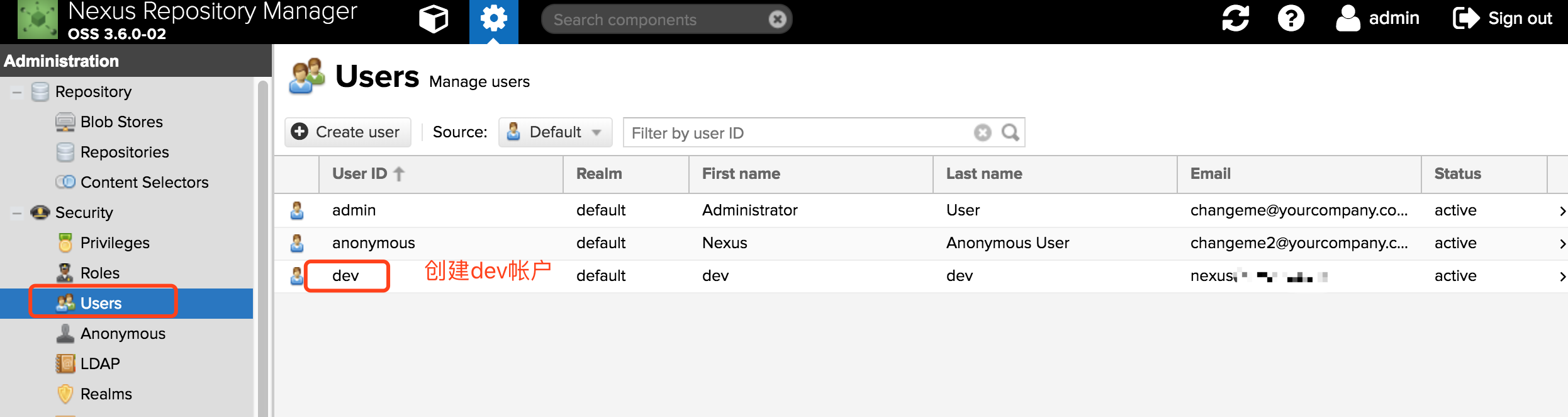
Task: Click the Roles icon
Action: pyautogui.click(x=65, y=273)
